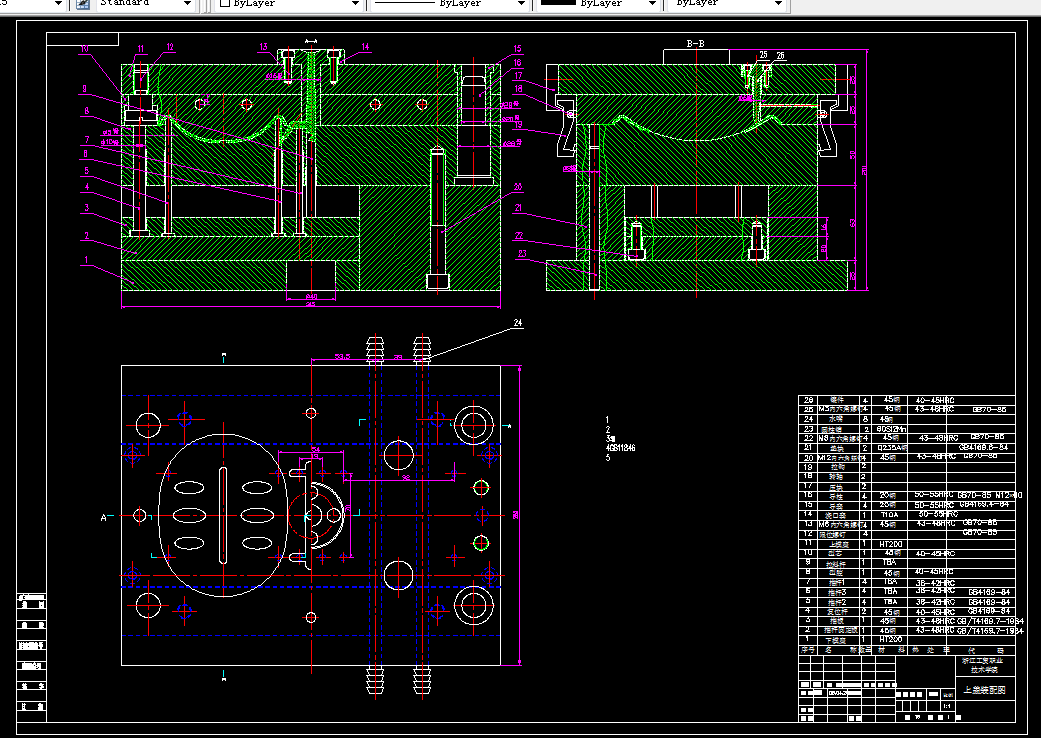Image resolution: width=1041 pixels, height=738 pixels.
Task: Select the section marker letter A
Action: pyautogui.click(x=103, y=518)
